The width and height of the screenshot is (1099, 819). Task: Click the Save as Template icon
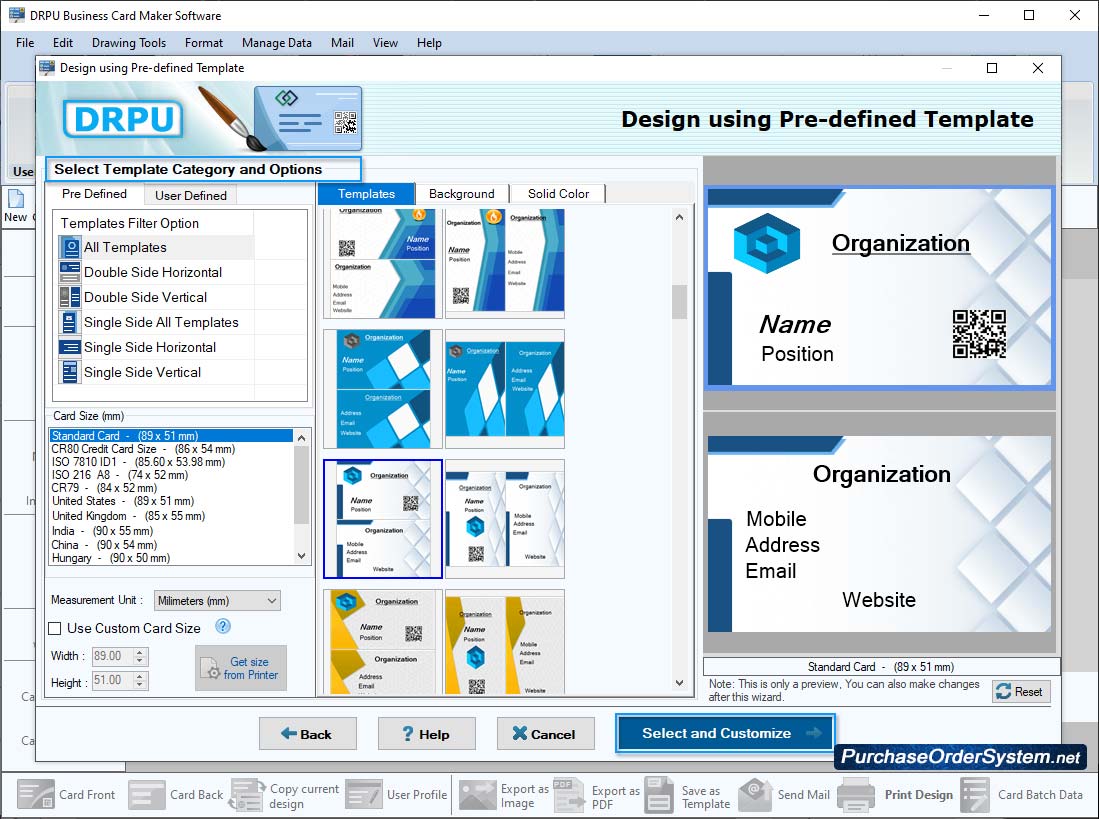(659, 794)
